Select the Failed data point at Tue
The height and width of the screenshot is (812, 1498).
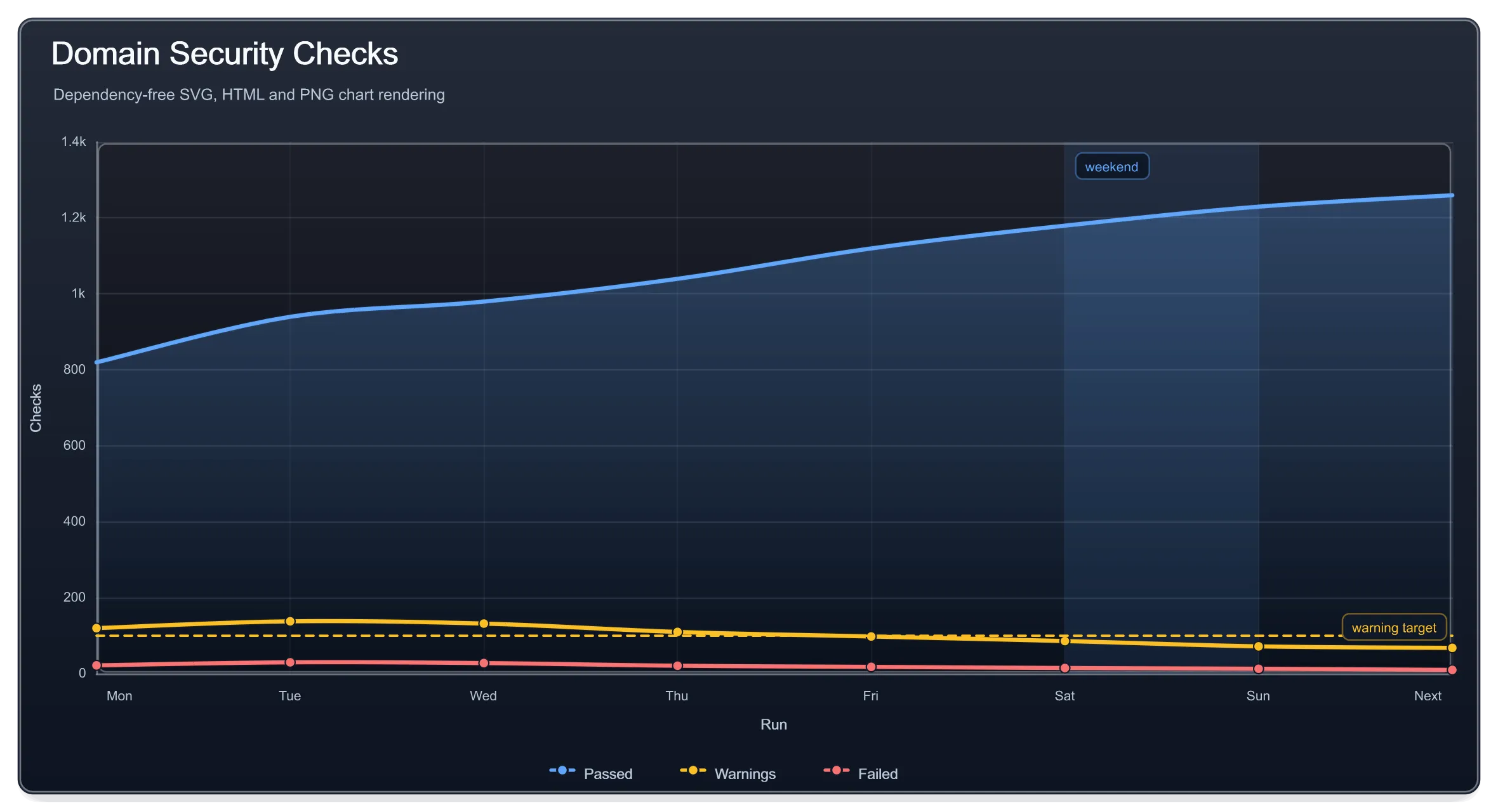(290, 662)
